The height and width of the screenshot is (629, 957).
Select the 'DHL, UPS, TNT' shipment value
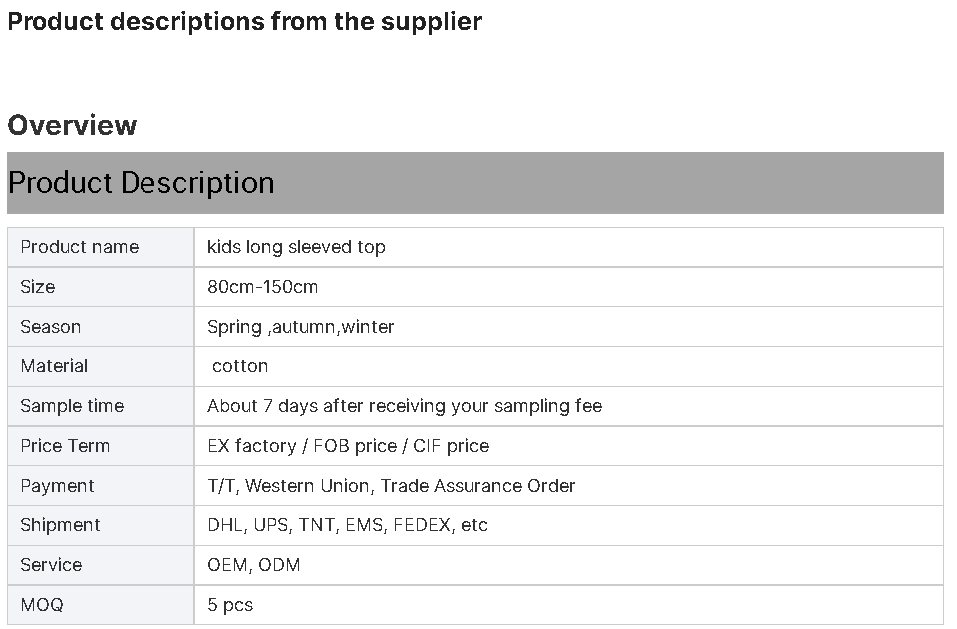[x=347, y=525]
